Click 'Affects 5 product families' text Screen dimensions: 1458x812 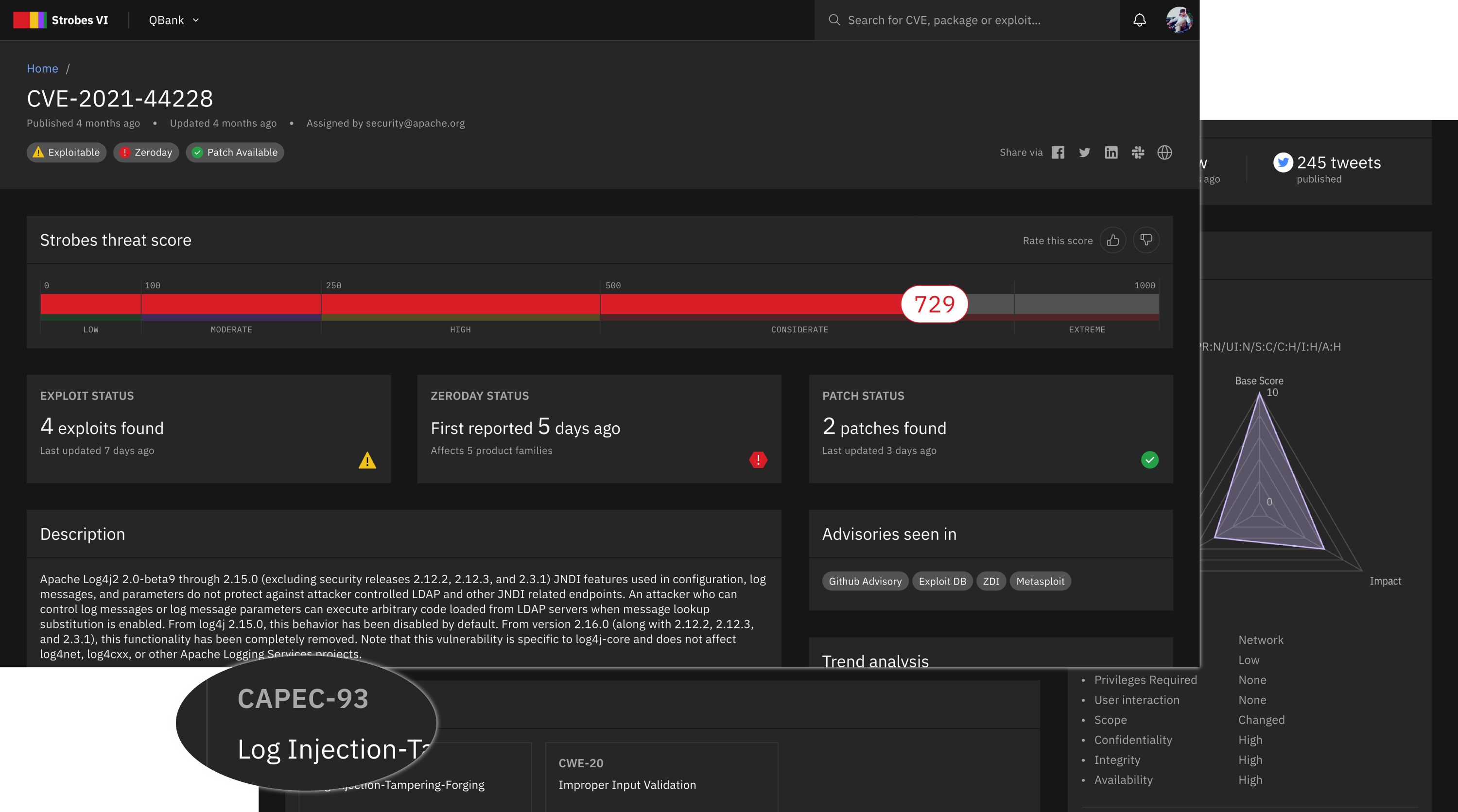[x=491, y=451]
